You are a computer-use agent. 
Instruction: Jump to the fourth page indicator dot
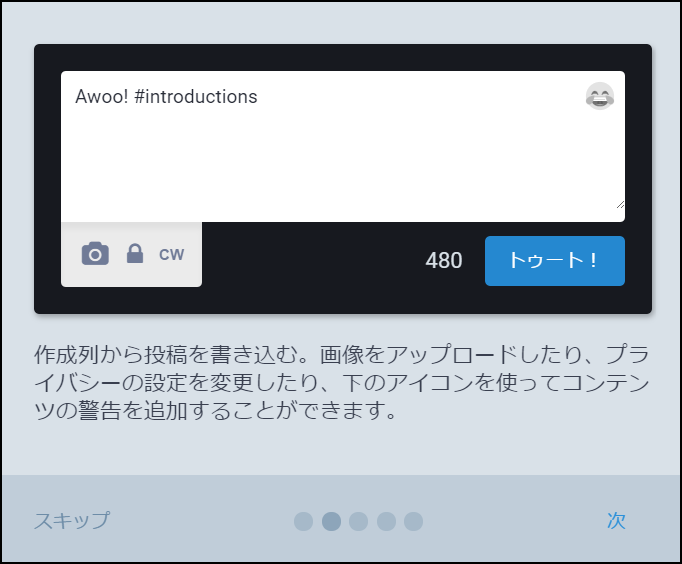point(386,521)
